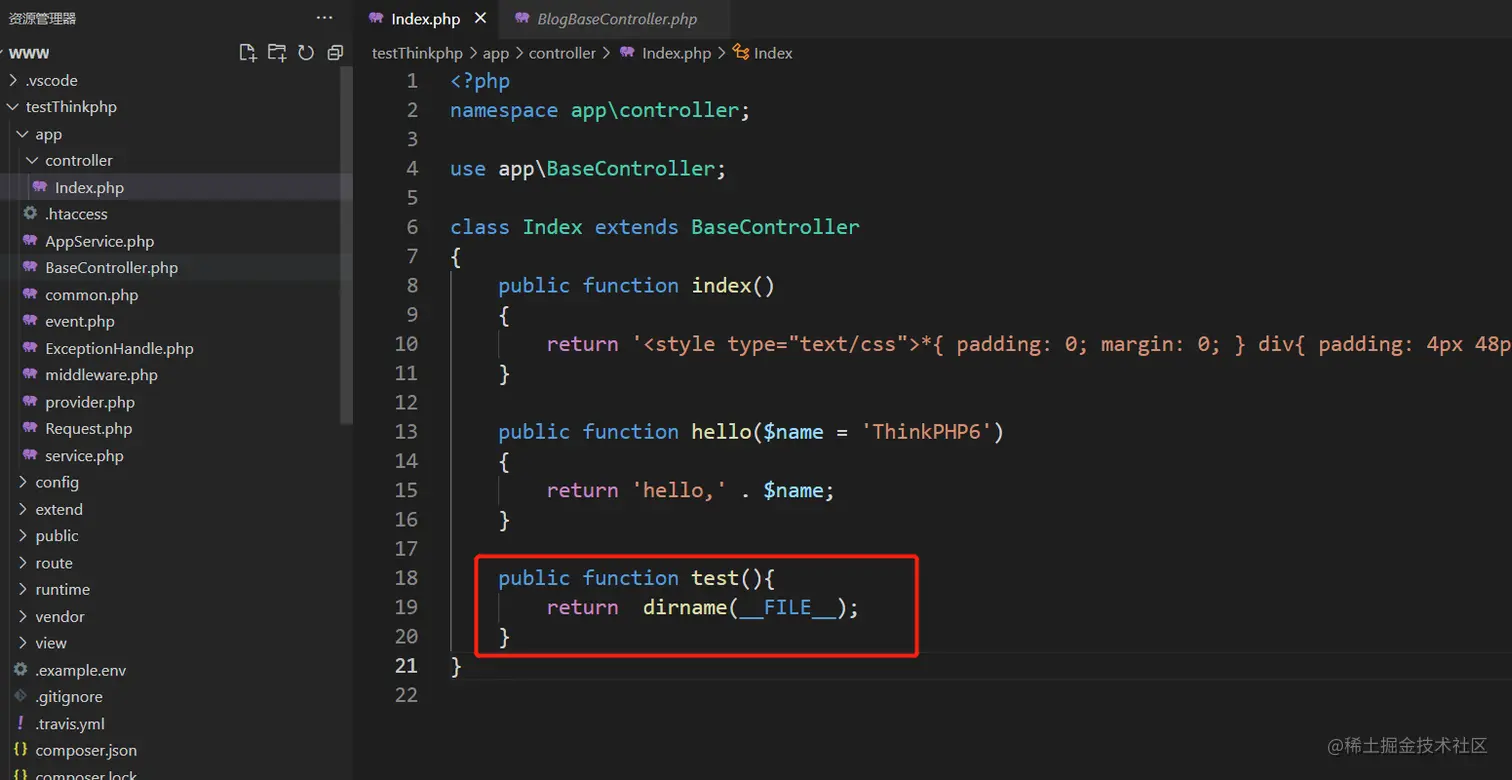This screenshot has height=780, width=1512.
Task: Click the test function name on line 18
Action: pos(715,578)
